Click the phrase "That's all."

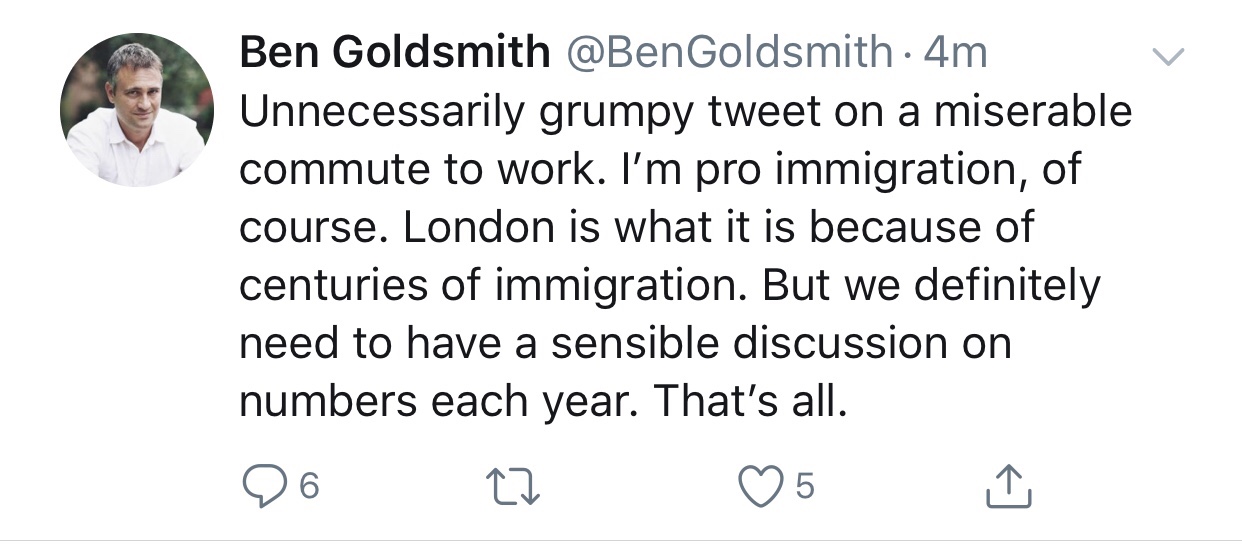pyautogui.click(x=750, y=401)
